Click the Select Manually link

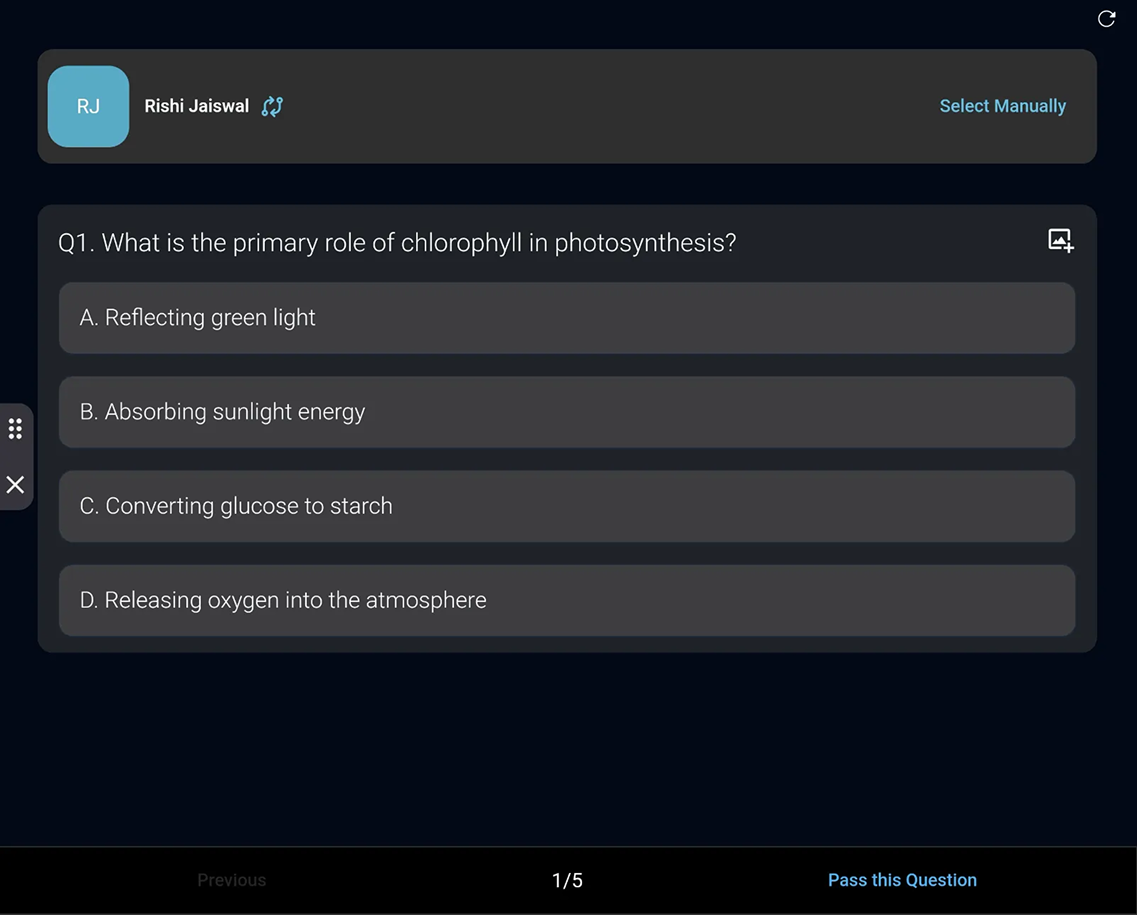click(1002, 106)
